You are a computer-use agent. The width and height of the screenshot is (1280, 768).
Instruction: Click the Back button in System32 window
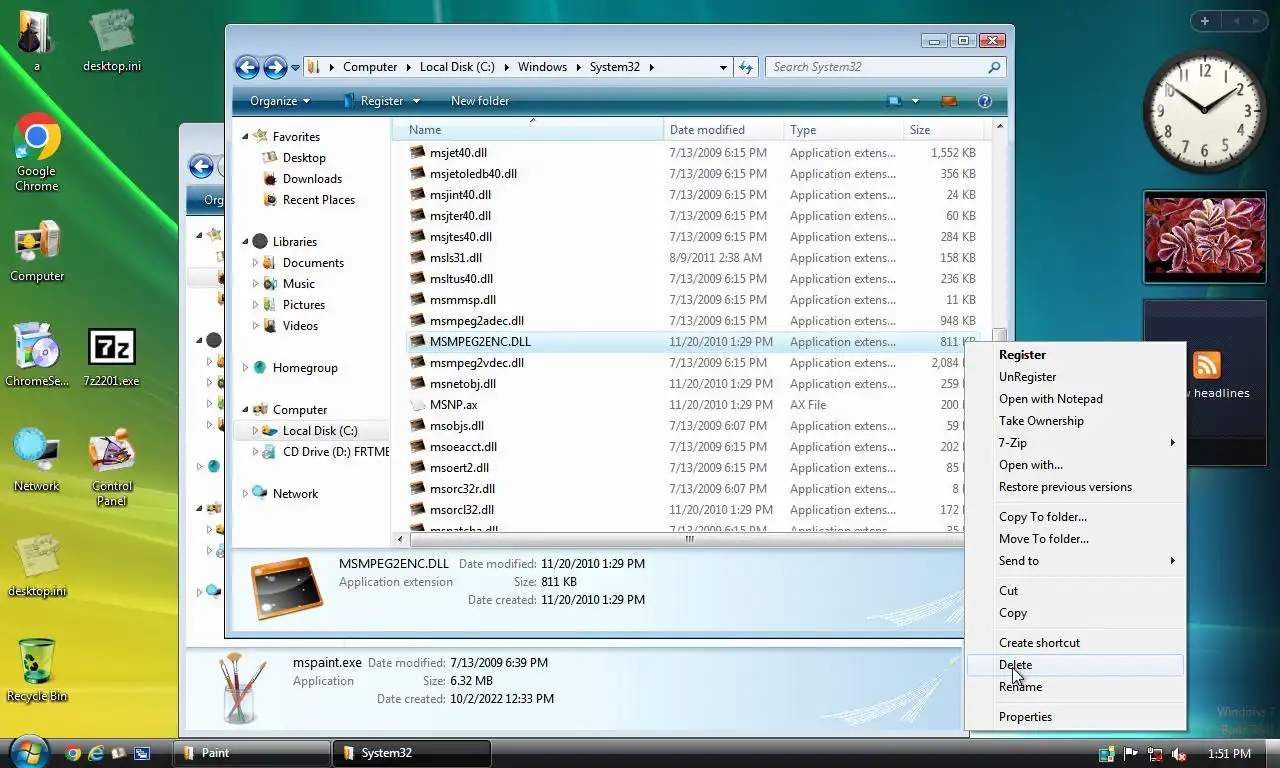click(x=247, y=67)
